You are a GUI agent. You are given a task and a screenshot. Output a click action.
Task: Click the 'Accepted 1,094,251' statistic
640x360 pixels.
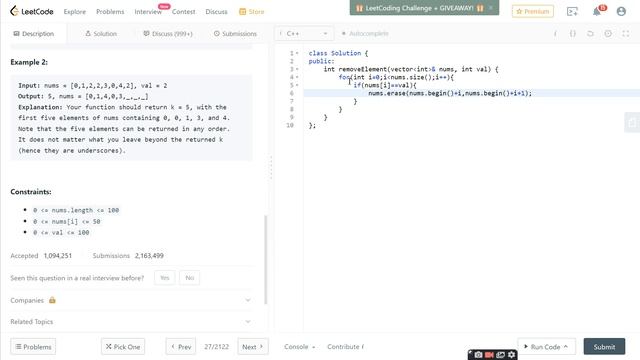[41, 256]
